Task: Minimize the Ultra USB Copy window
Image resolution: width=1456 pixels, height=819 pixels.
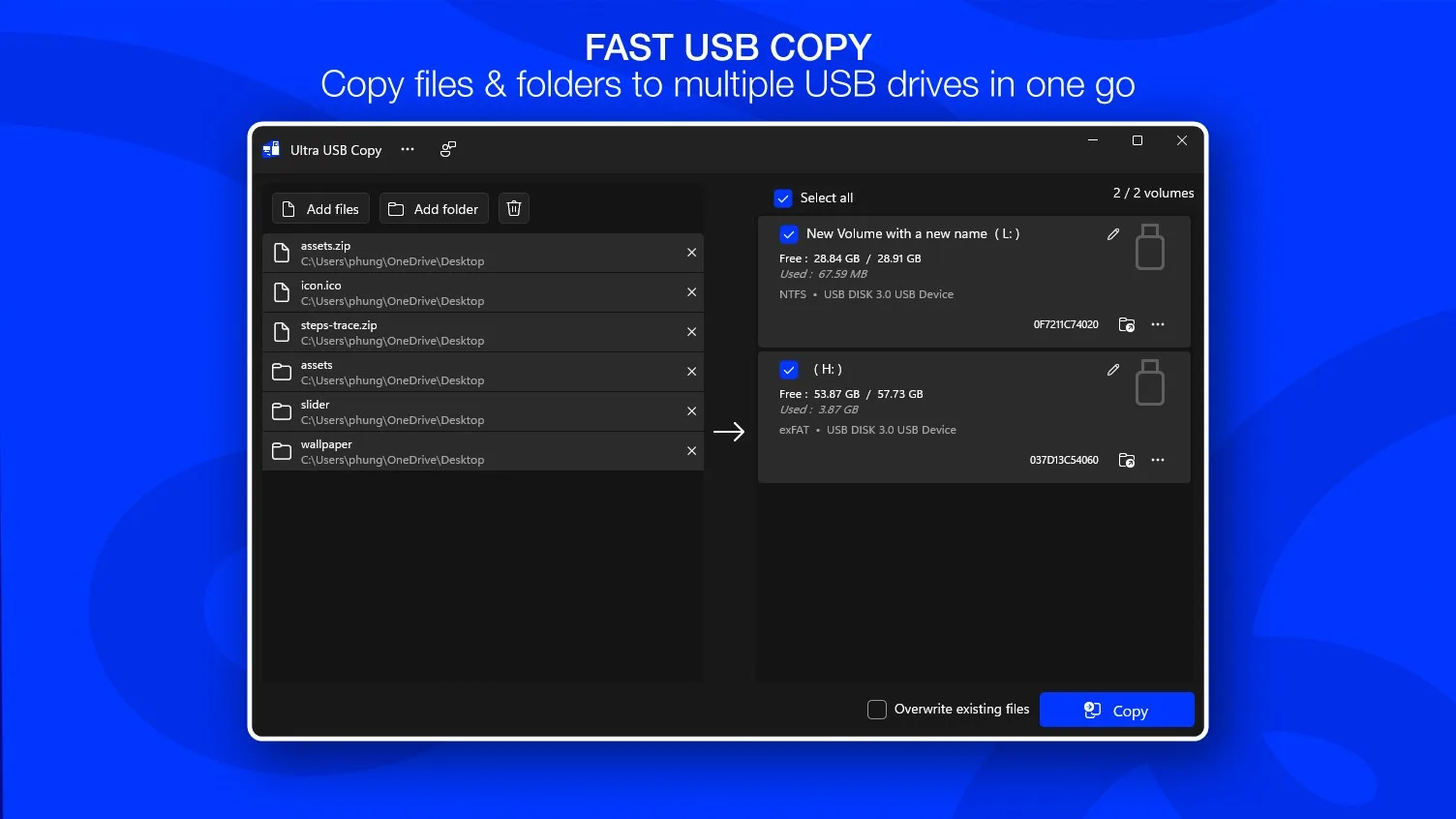Action: (x=1093, y=140)
